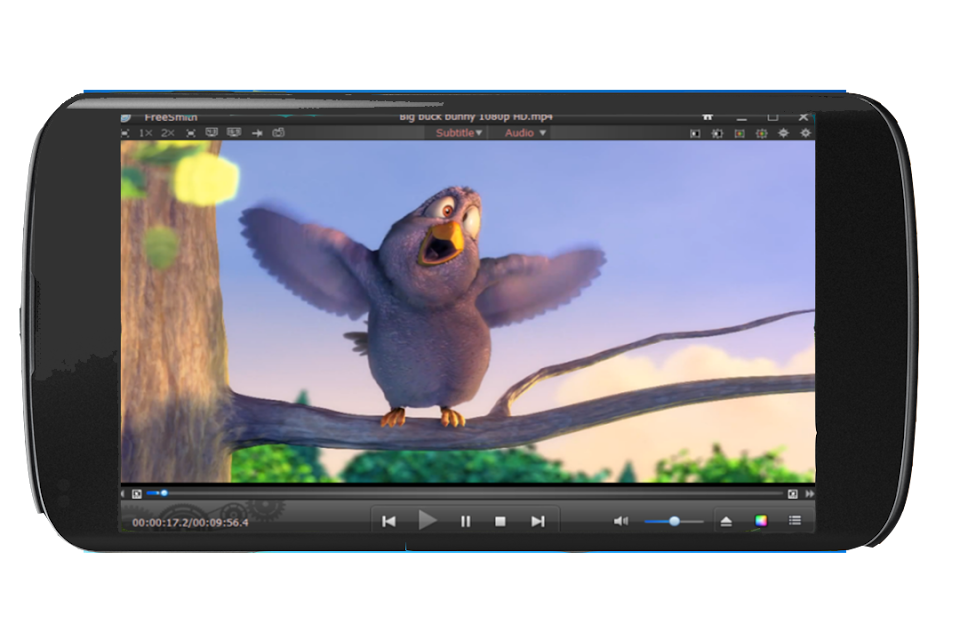The height and width of the screenshot is (640, 960).
Task: Maximize the player window
Action: pos(773,116)
